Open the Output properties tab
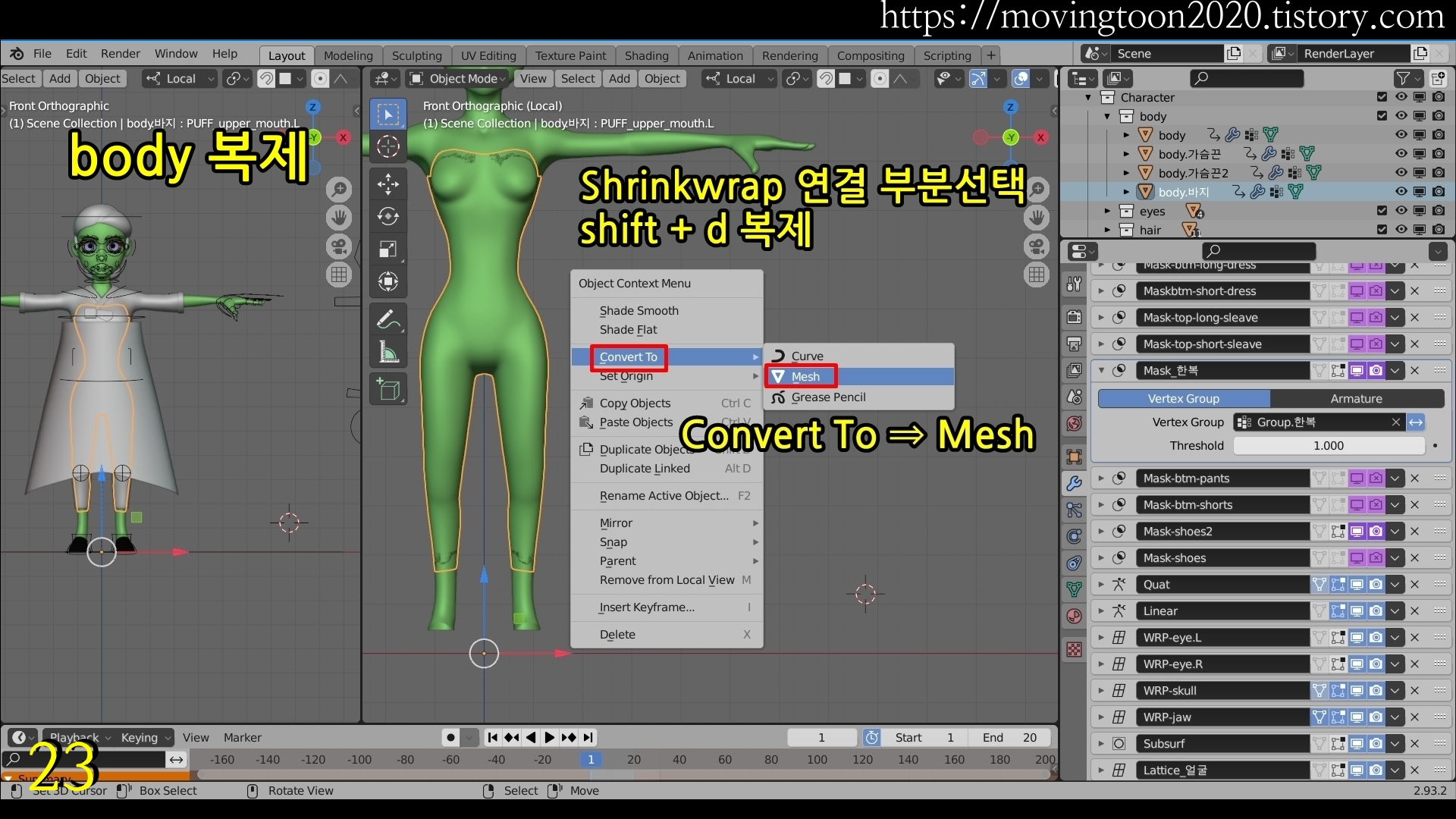The width and height of the screenshot is (1456, 819). click(x=1074, y=344)
